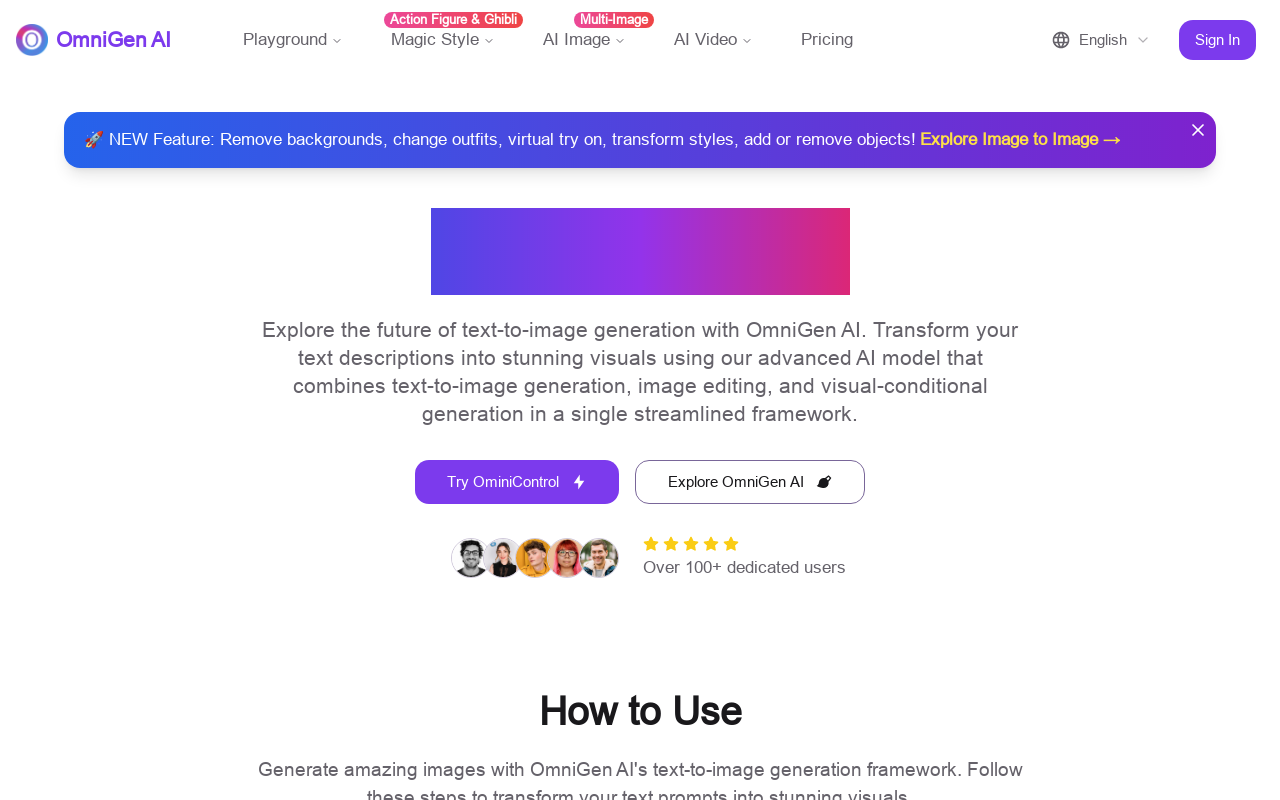The image size is (1280, 800).
Task: Click the purple-pink gradient hero banner
Action: coord(640,251)
